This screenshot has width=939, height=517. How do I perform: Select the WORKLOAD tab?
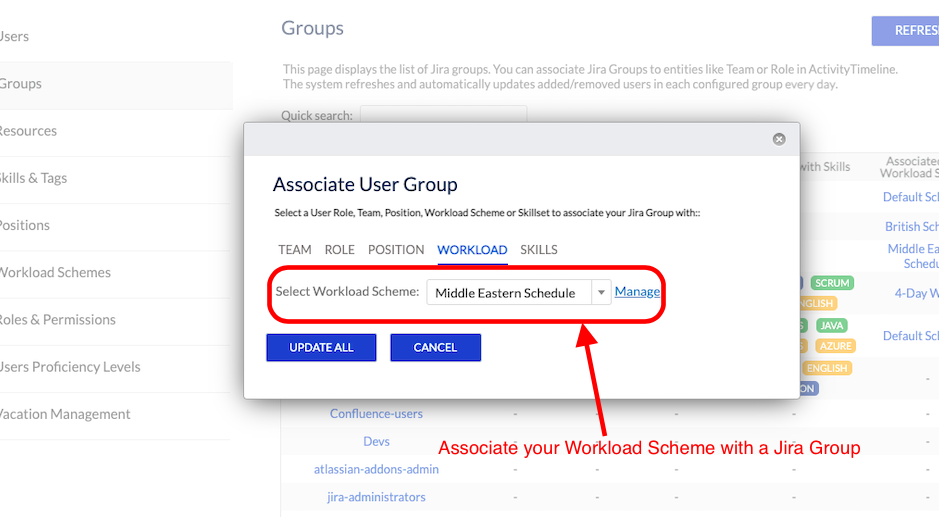click(472, 250)
